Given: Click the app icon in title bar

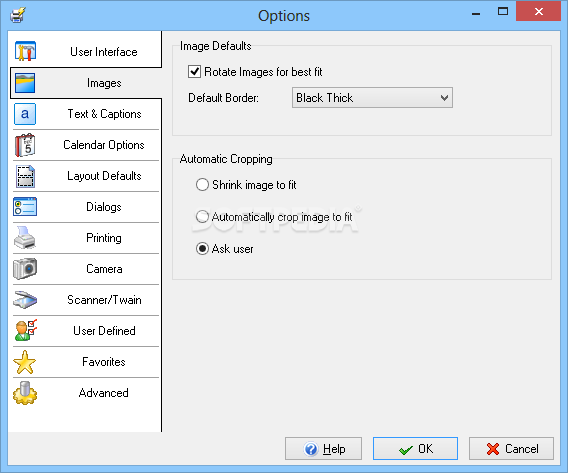Looking at the screenshot, I should click(x=17, y=15).
